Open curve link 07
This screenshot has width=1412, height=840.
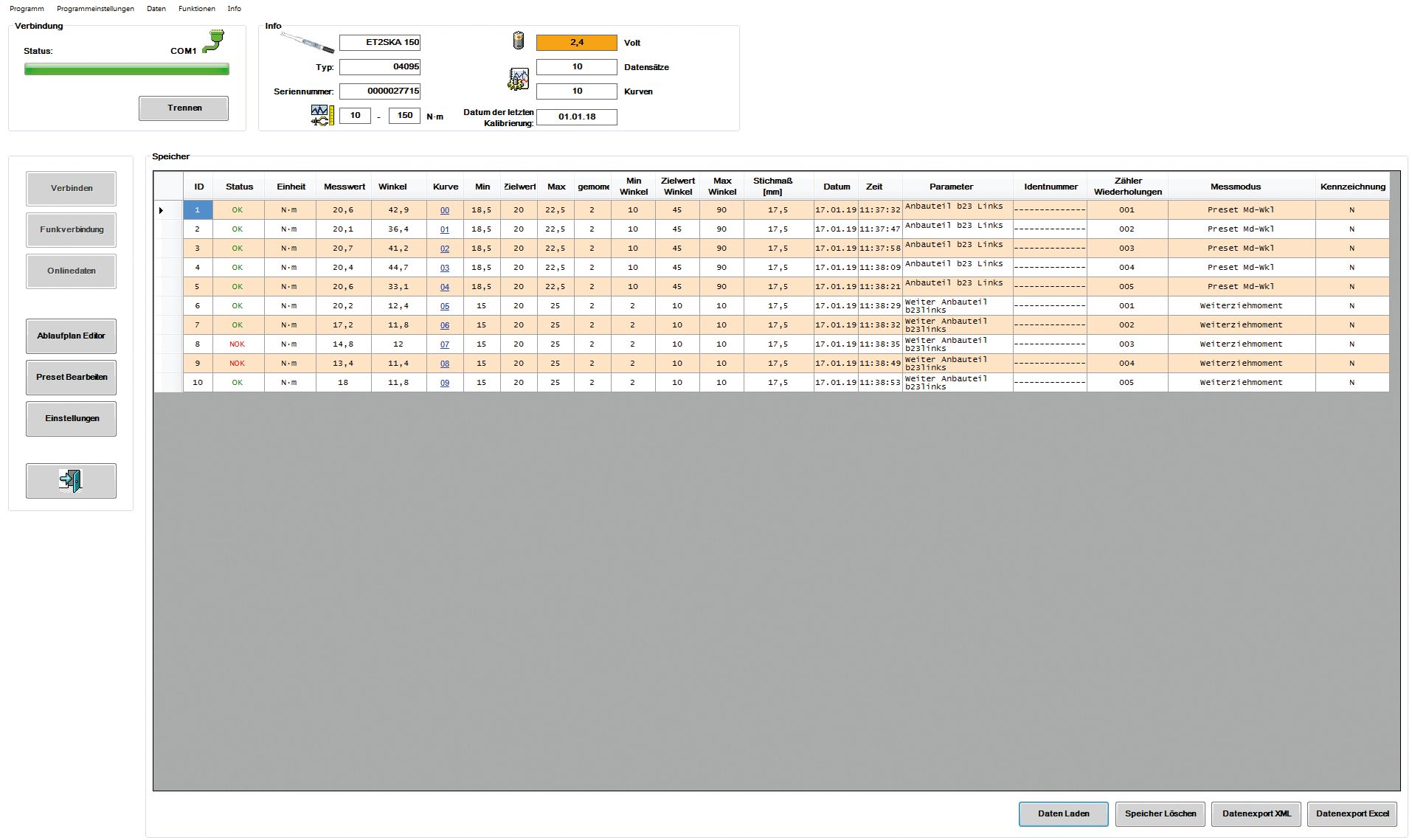tap(445, 344)
